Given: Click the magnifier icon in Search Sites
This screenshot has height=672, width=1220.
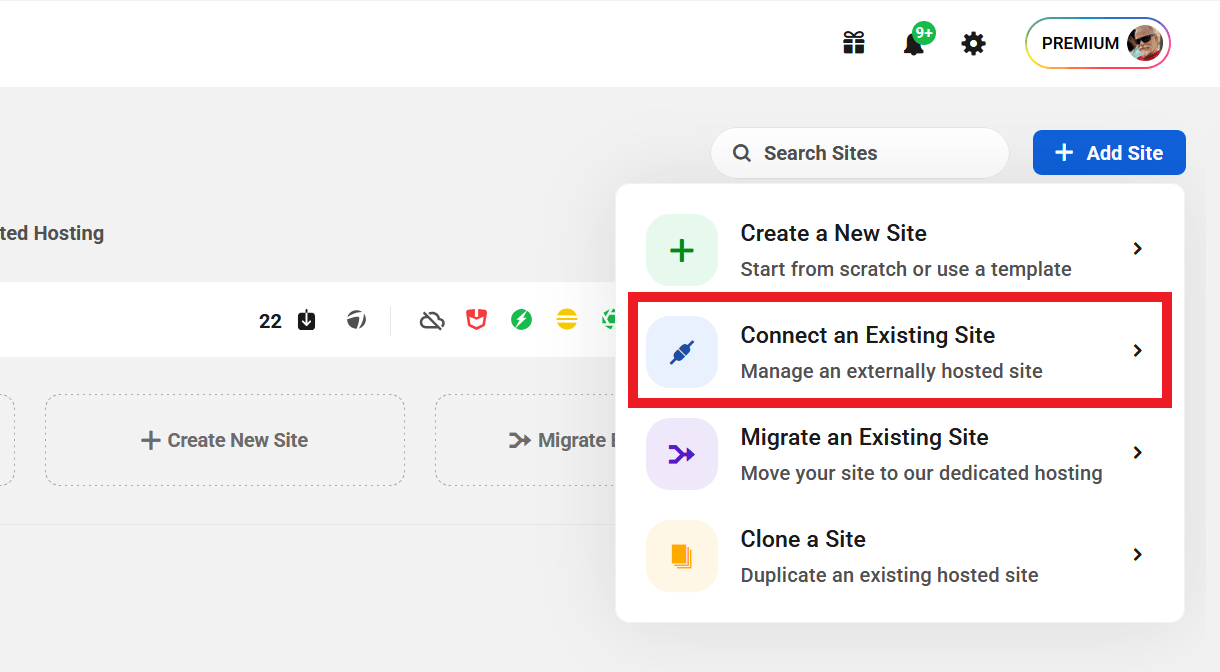Looking at the screenshot, I should click(x=742, y=153).
